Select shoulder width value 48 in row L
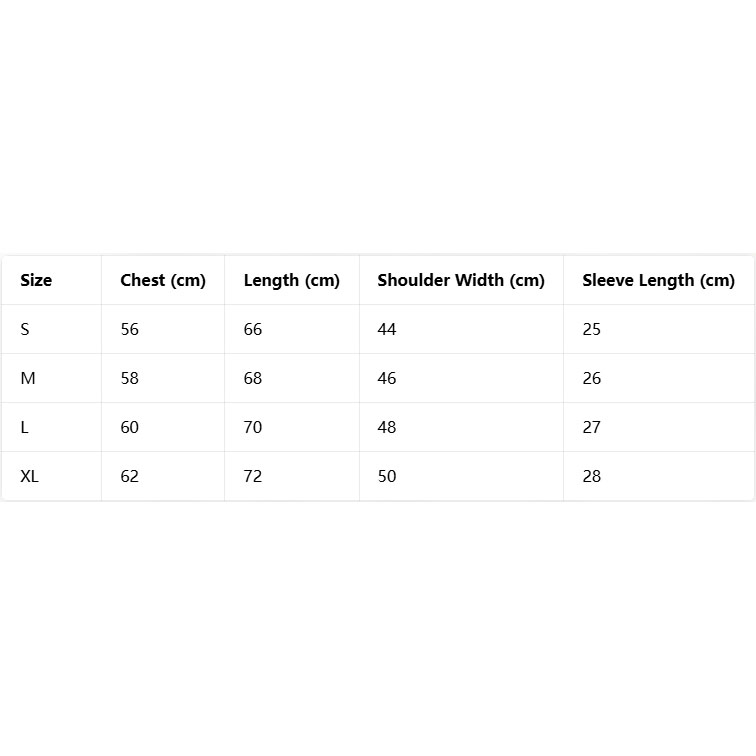 pyautogui.click(x=387, y=427)
